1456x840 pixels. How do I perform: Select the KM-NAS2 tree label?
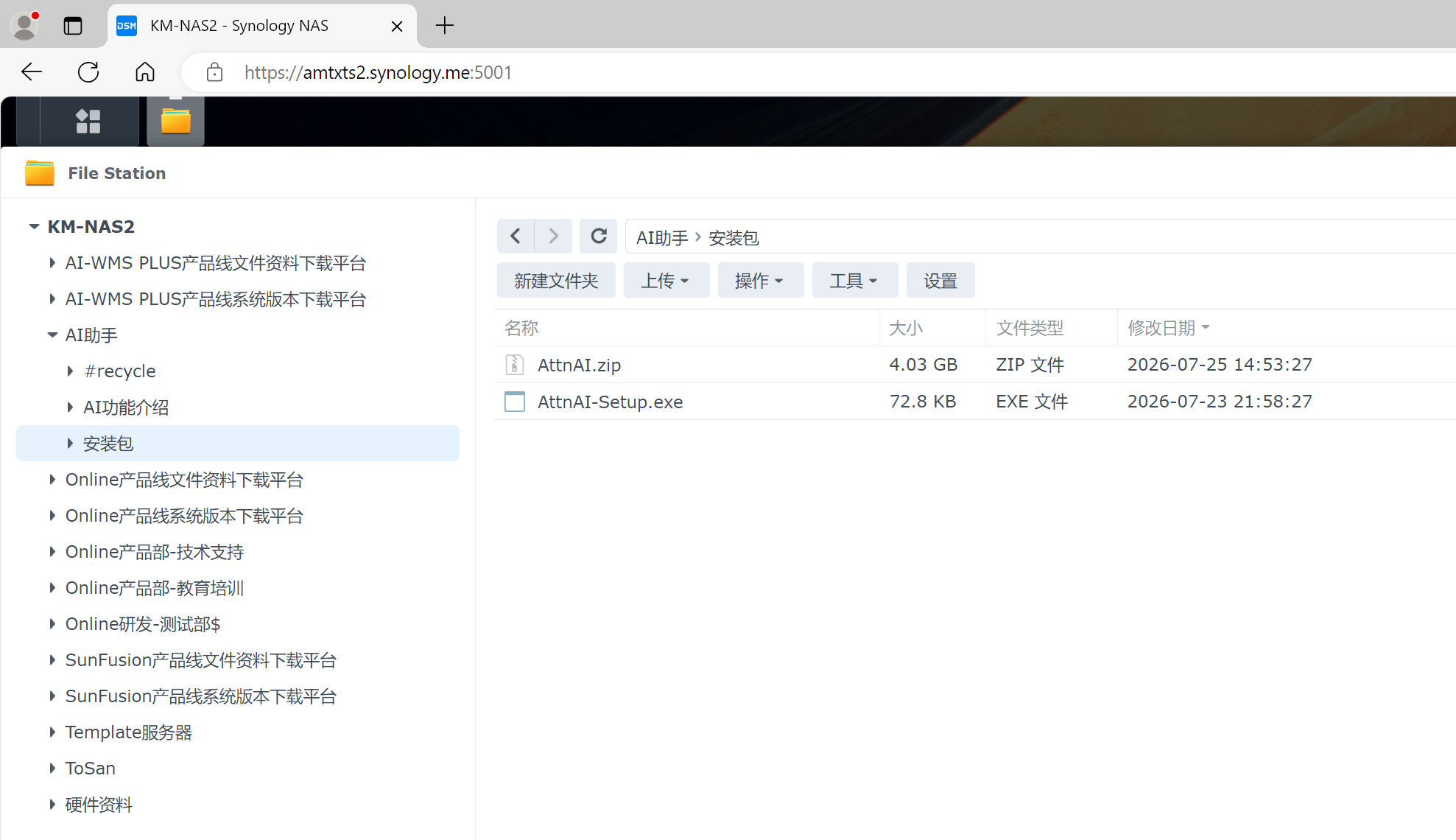pos(91,226)
